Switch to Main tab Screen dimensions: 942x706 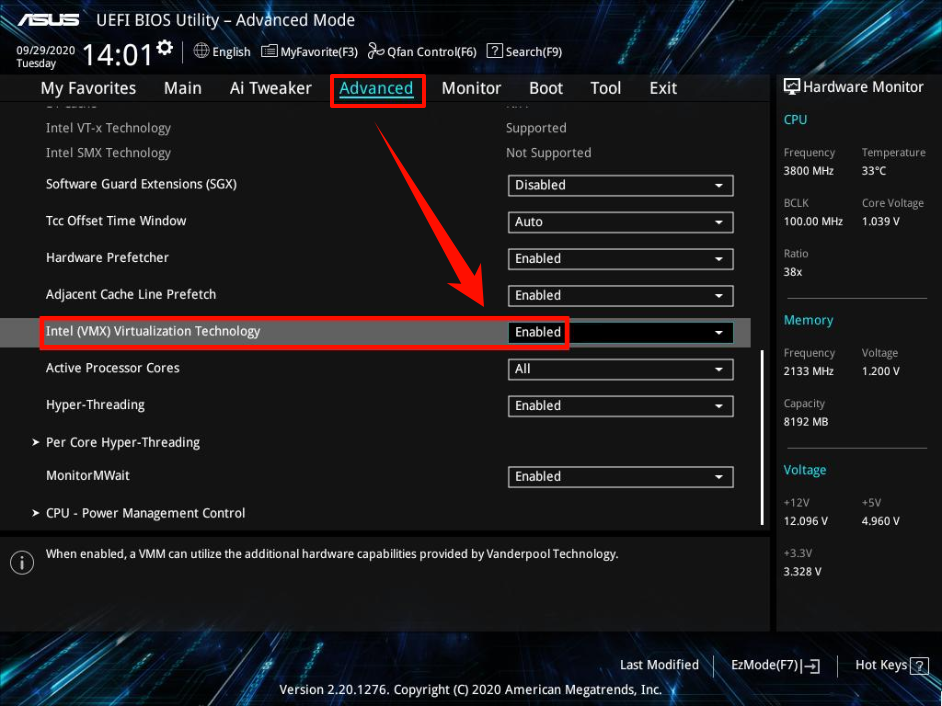[x=183, y=88]
